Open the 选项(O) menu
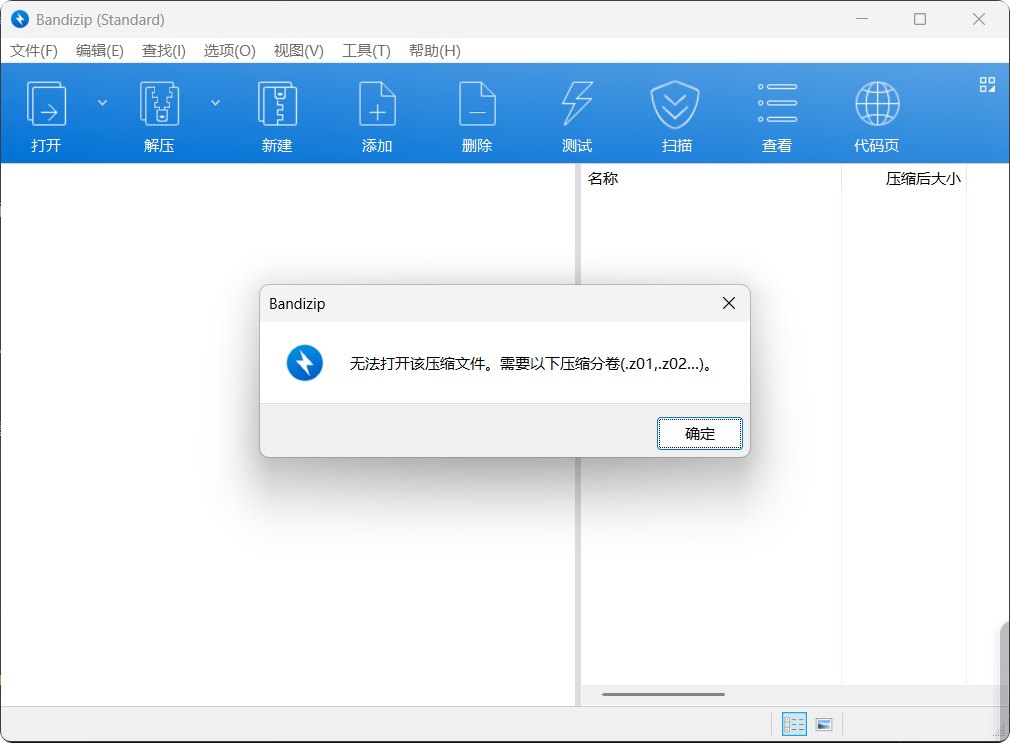 tap(229, 50)
